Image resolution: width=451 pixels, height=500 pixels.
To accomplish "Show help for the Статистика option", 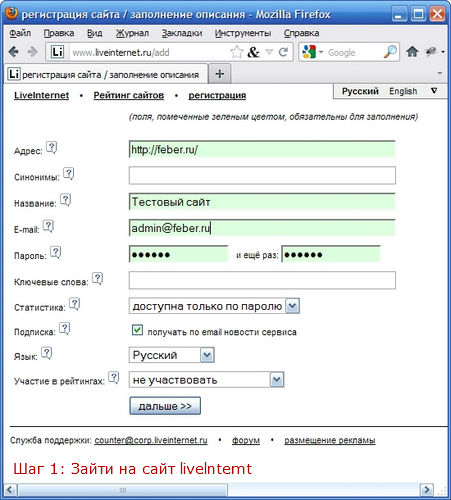I will pyautogui.click(x=74, y=304).
